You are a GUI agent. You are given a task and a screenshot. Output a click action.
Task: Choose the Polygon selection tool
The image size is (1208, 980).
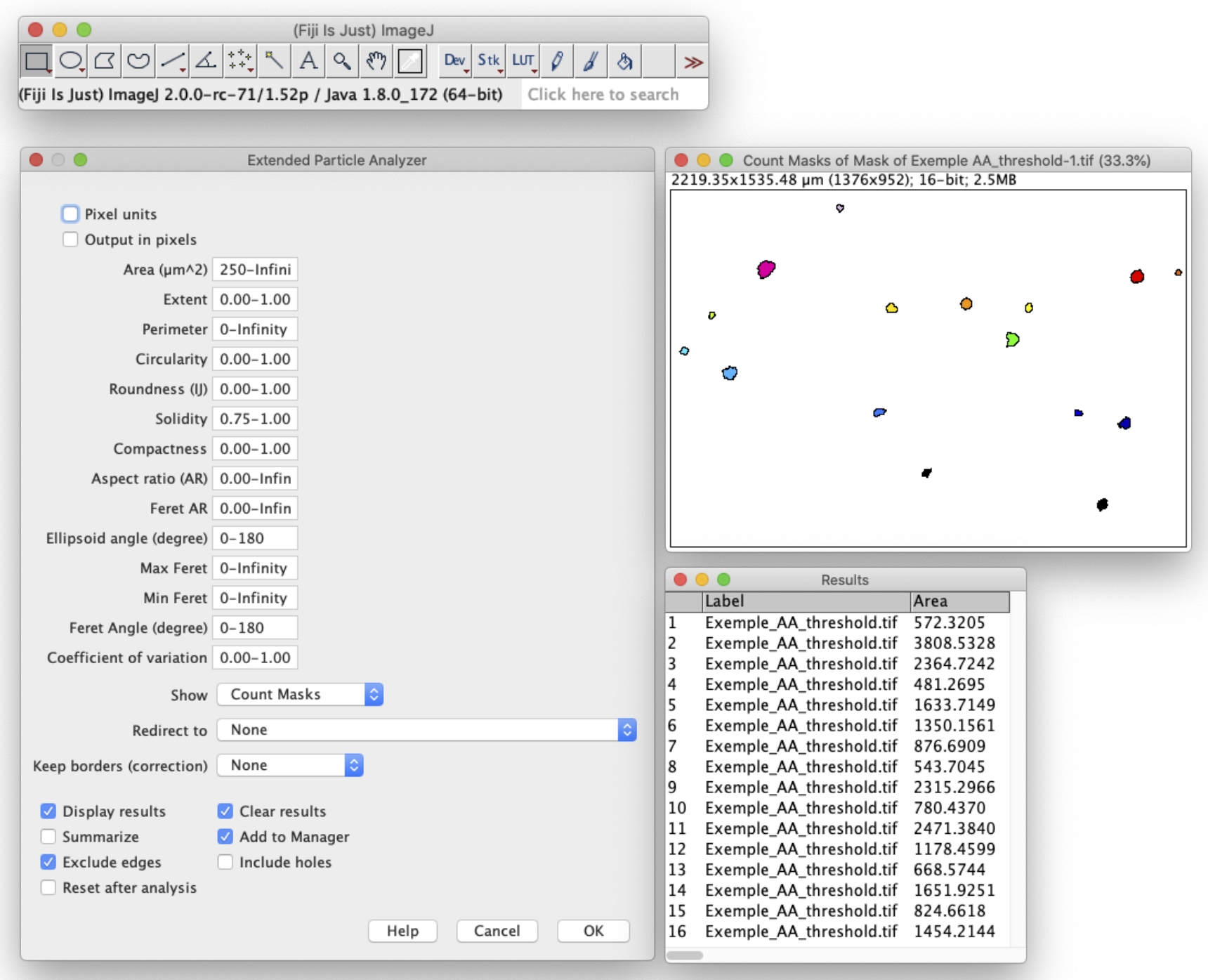[104, 62]
